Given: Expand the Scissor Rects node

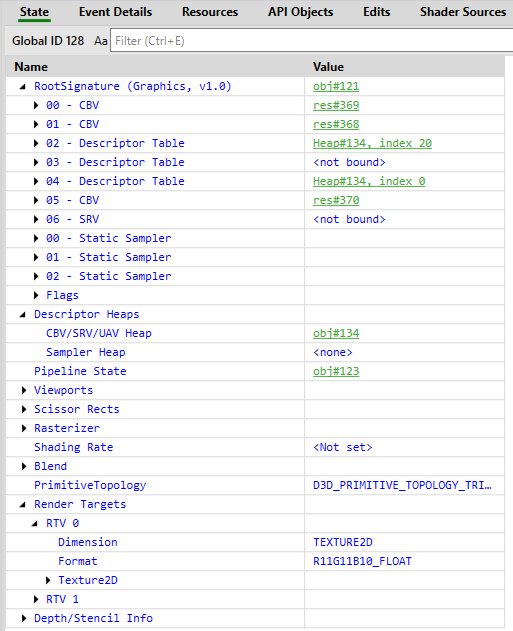Looking at the screenshot, I should click(x=24, y=409).
